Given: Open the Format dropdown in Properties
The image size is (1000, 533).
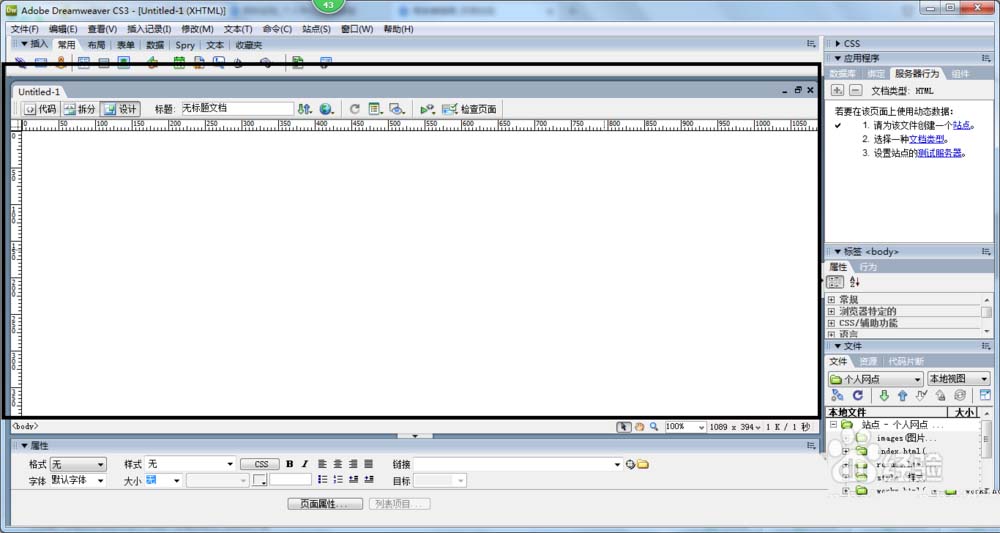Looking at the screenshot, I should pyautogui.click(x=79, y=464).
